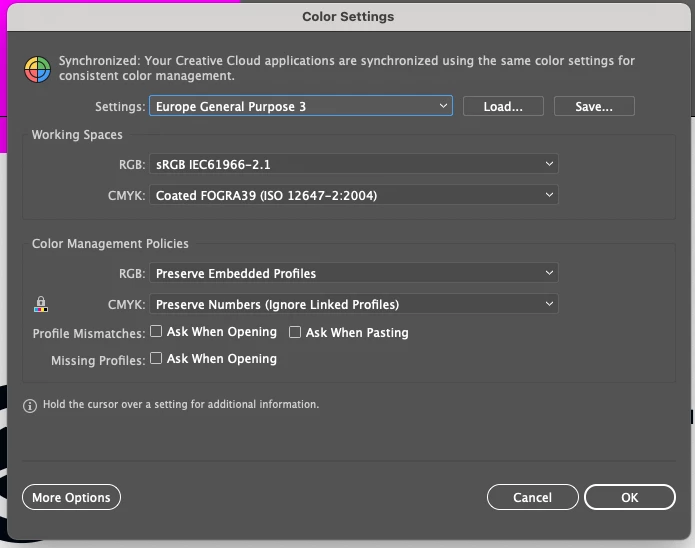Enable Ask When Pasting checkbox

click(295, 332)
